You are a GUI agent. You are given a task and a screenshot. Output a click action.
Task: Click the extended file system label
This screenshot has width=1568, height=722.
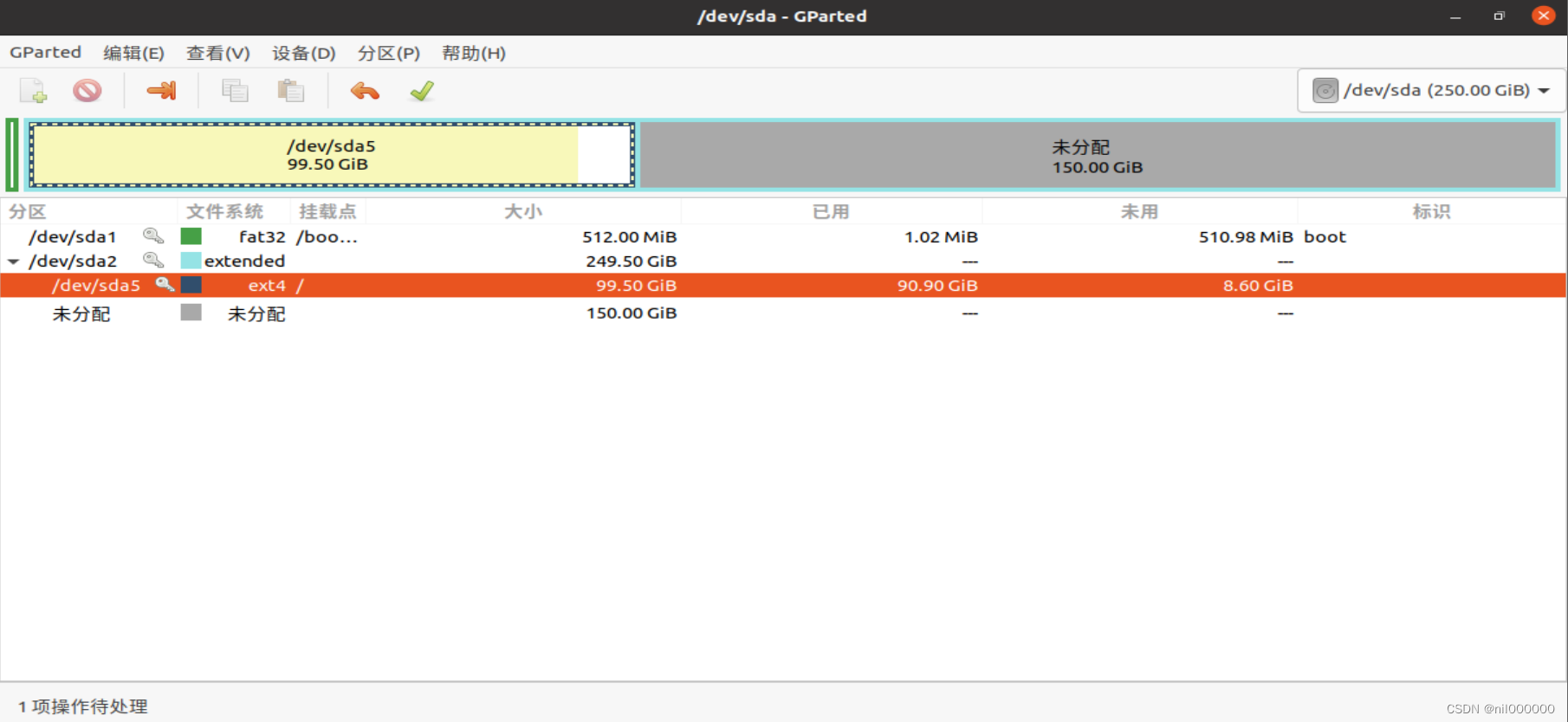coord(244,261)
